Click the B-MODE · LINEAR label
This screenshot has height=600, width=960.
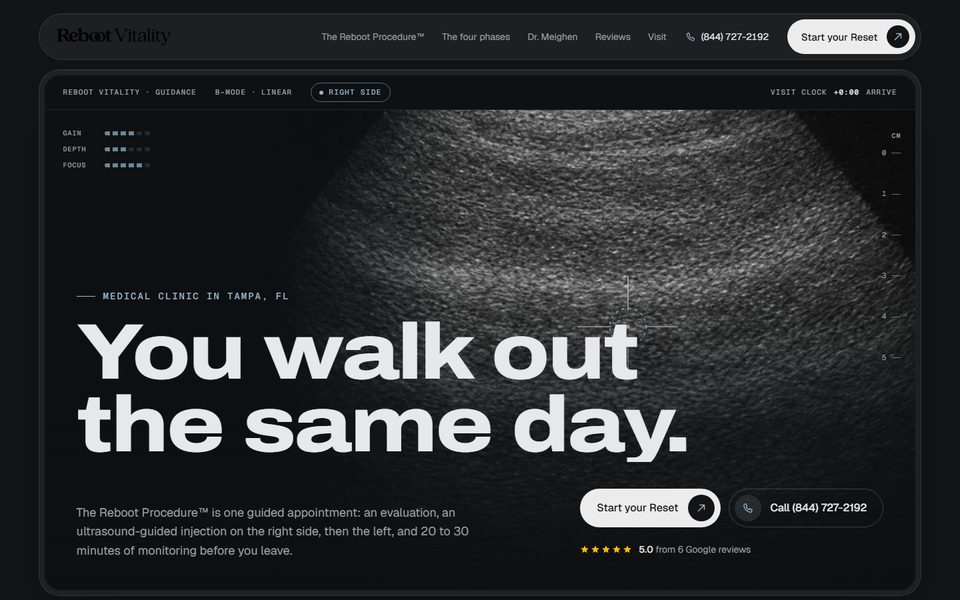pyautogui.click(x=253, y=92)
